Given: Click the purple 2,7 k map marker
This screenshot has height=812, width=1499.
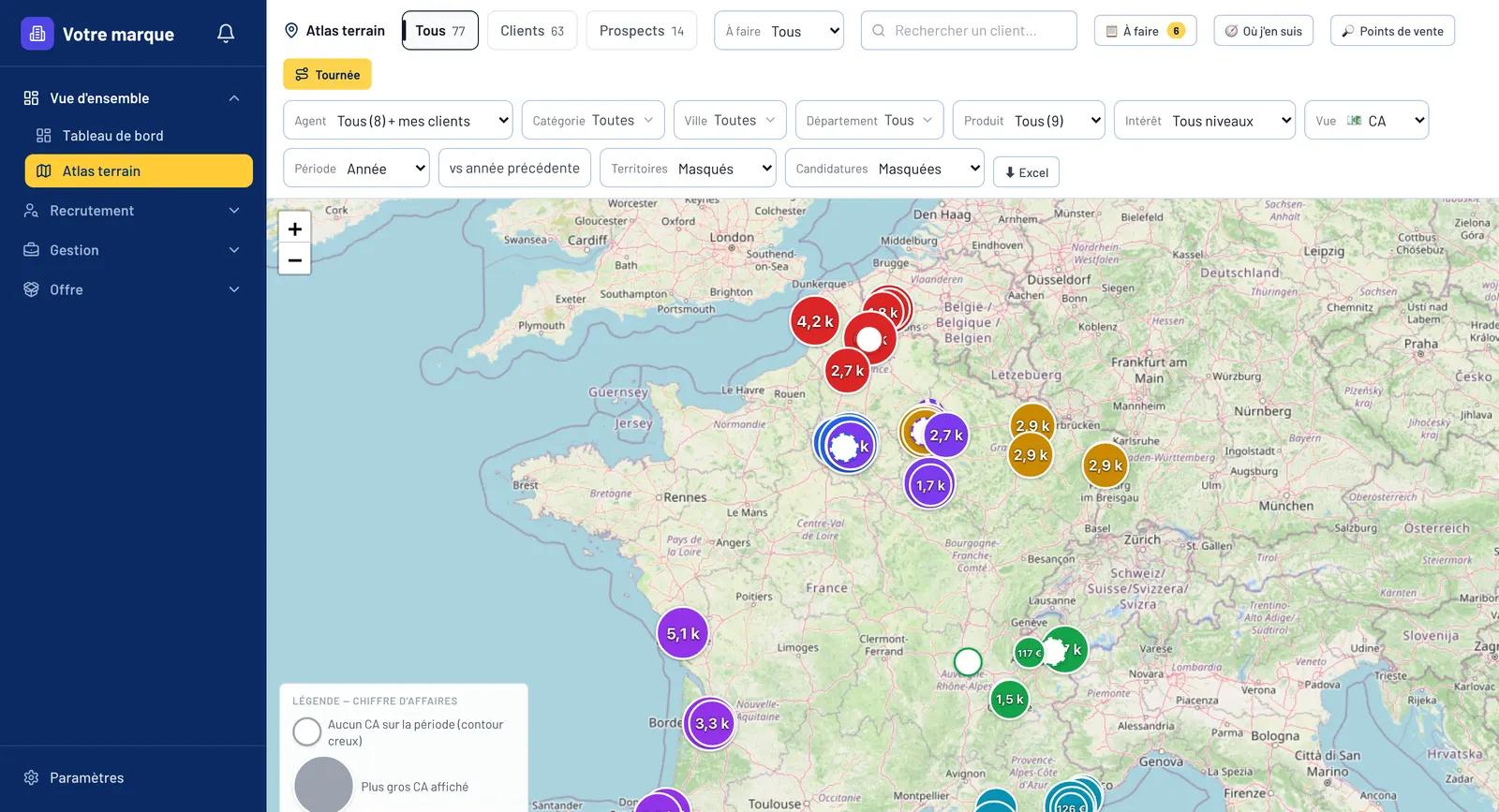Looking at the screenshot, I should (x=945, y=436).
